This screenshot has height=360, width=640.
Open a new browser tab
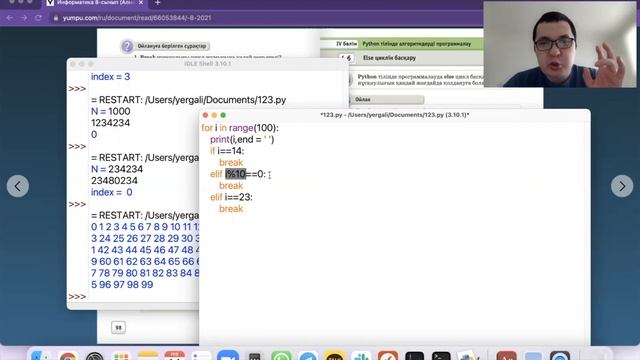158,3
